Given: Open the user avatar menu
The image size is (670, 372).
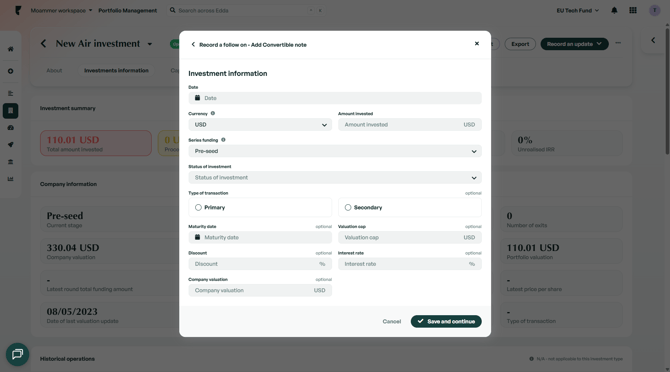Looking at the screenshot, I should coord(655,10).
